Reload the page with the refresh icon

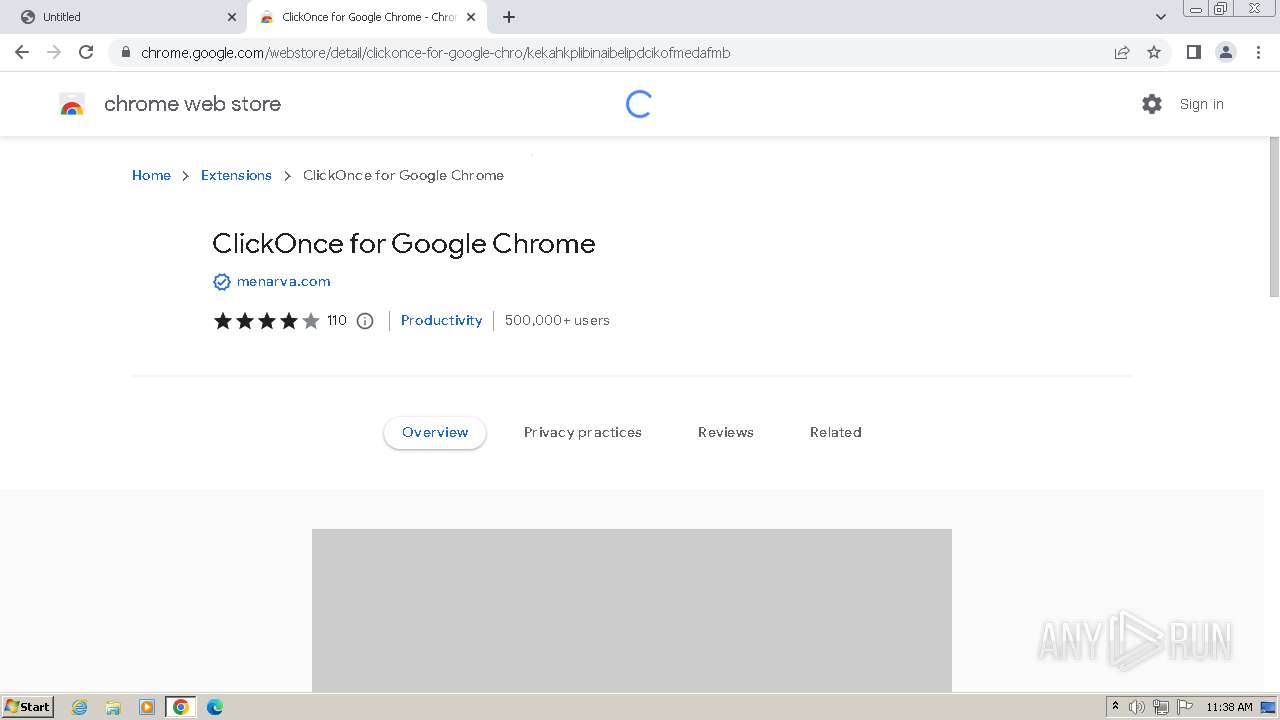86,52
